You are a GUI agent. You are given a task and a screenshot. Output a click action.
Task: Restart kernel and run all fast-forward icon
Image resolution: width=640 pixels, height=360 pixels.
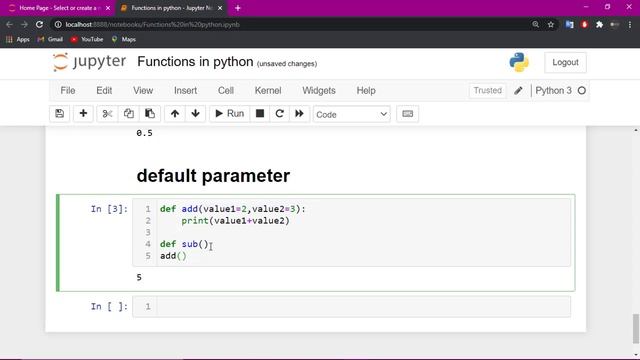point(300,113)
